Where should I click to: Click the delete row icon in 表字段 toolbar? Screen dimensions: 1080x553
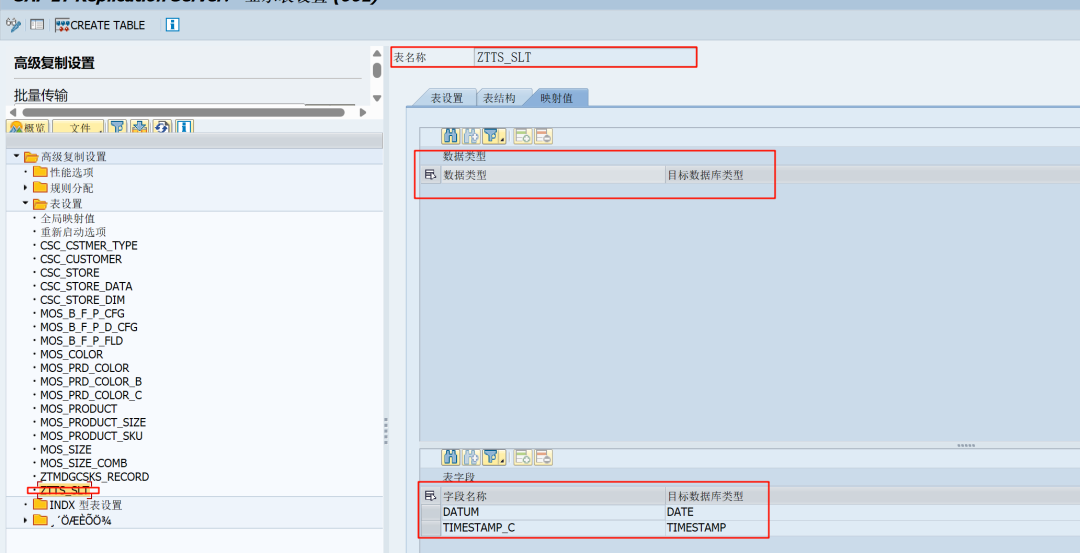point(543,457)
